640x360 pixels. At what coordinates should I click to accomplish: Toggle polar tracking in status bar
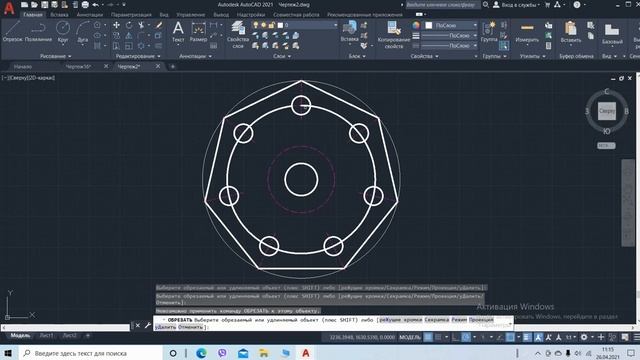[x=466, y=337]
